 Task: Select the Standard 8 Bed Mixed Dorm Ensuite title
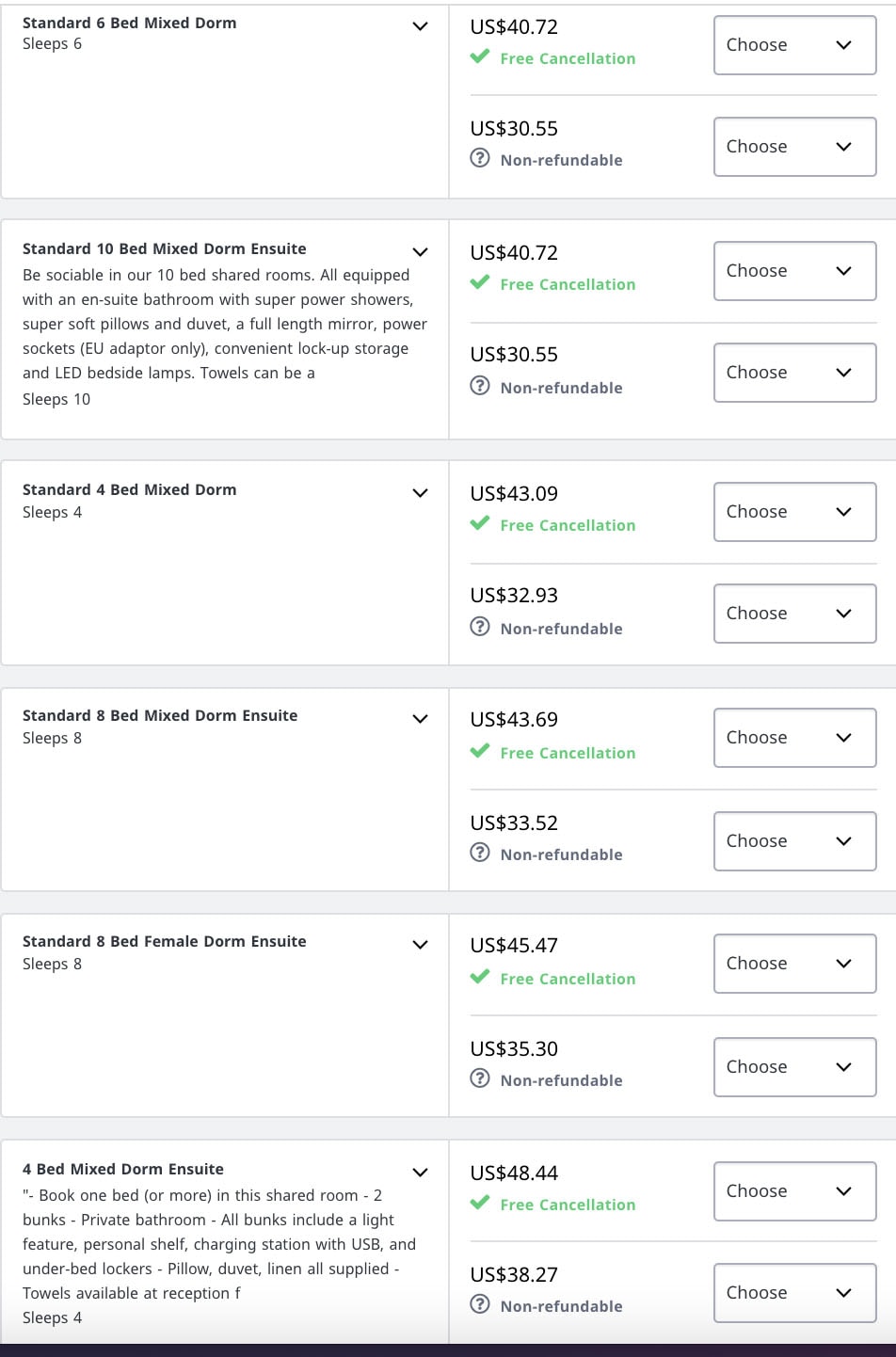161,715
